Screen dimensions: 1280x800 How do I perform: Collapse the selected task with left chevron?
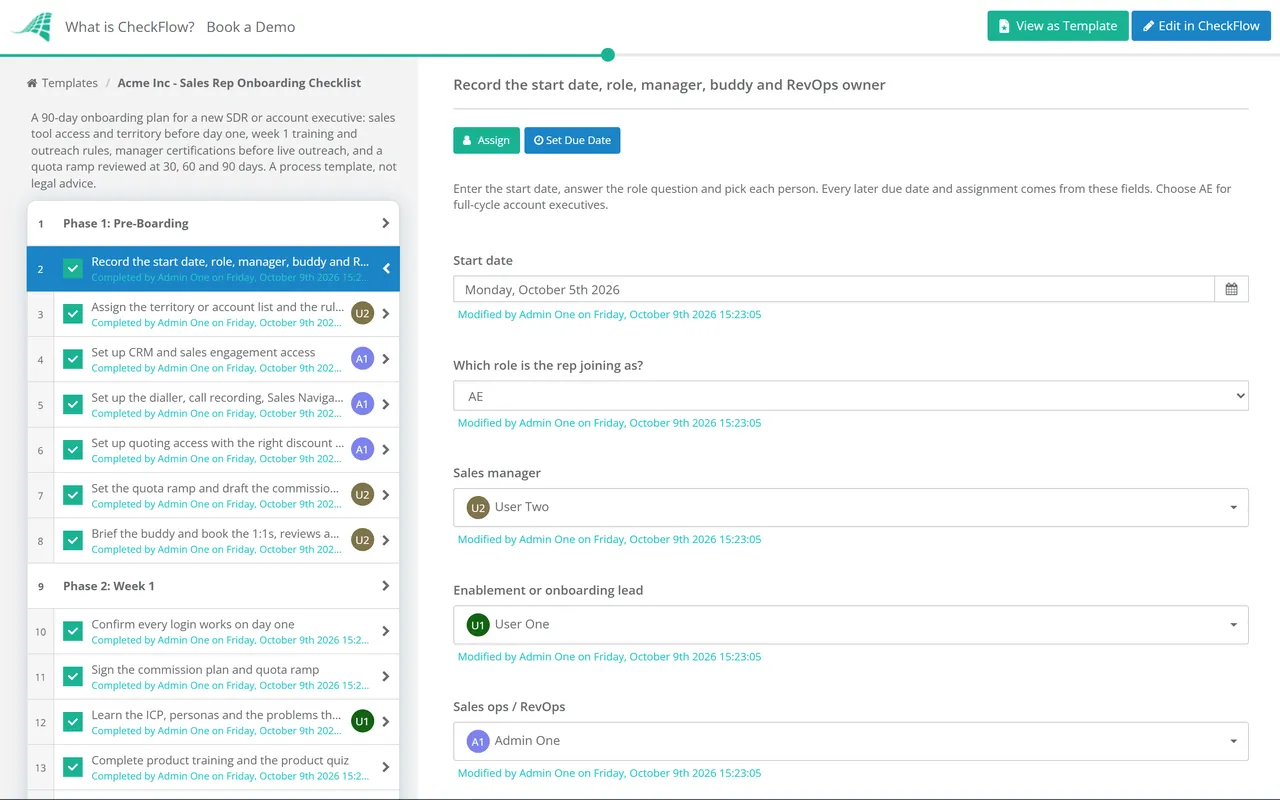[x=386, y=268]
